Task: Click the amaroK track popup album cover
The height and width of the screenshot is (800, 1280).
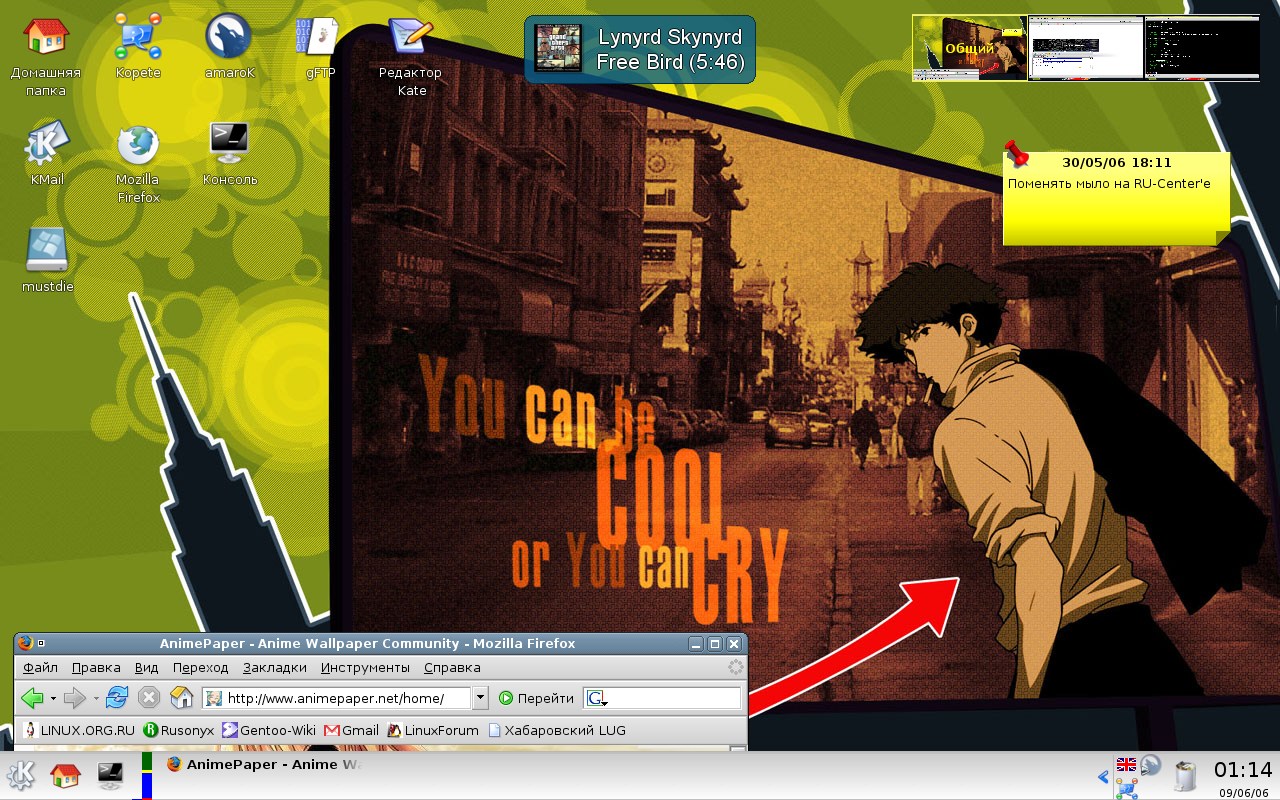Action: coord(557,48)
